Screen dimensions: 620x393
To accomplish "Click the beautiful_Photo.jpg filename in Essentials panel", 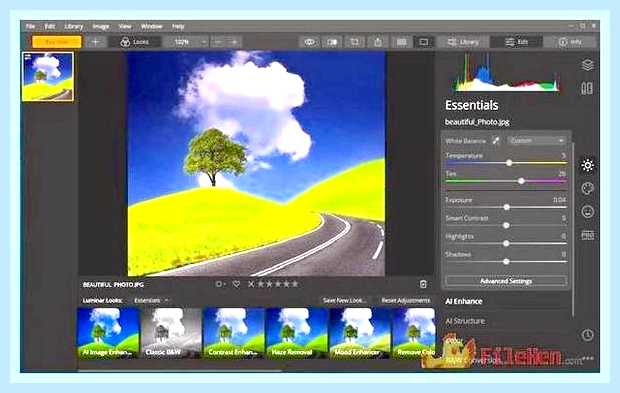I will (477, 122).
